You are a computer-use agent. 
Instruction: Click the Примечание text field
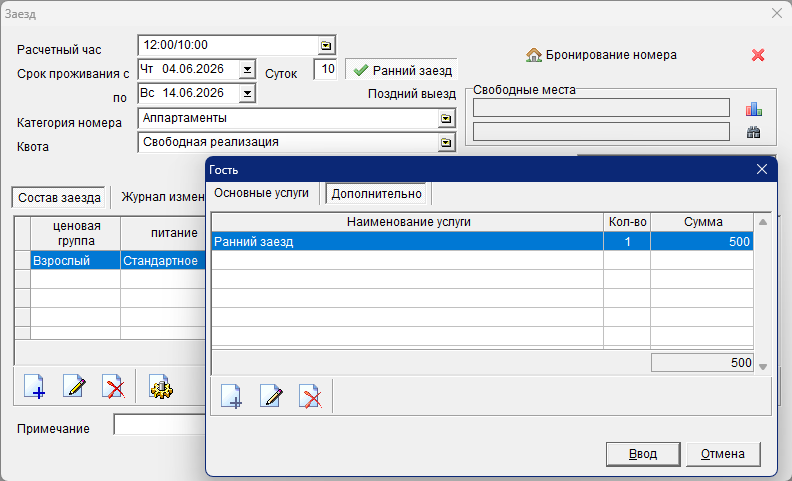tap(160, 425)
